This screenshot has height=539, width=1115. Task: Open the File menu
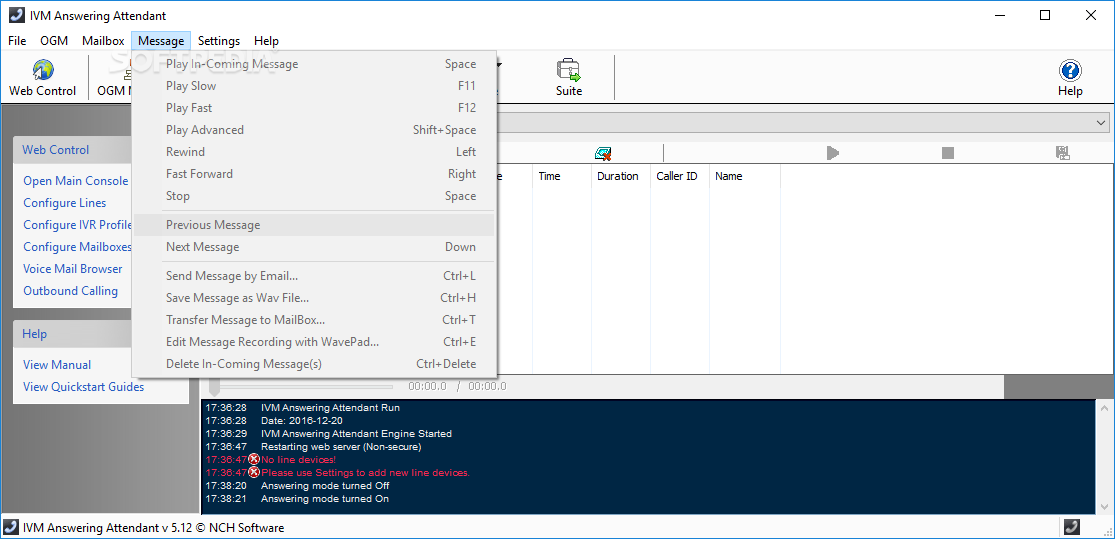(17, 41)
